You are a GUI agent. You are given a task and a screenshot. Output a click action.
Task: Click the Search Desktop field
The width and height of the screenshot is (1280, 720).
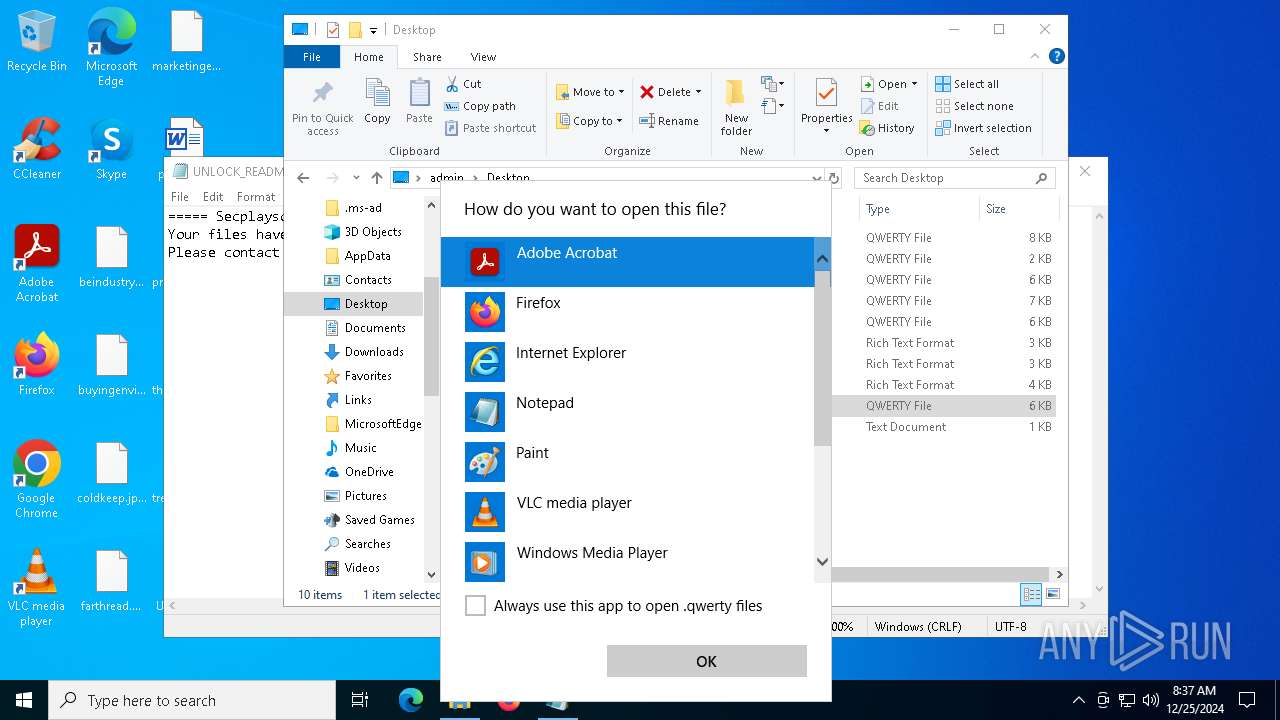pos(955,178)
